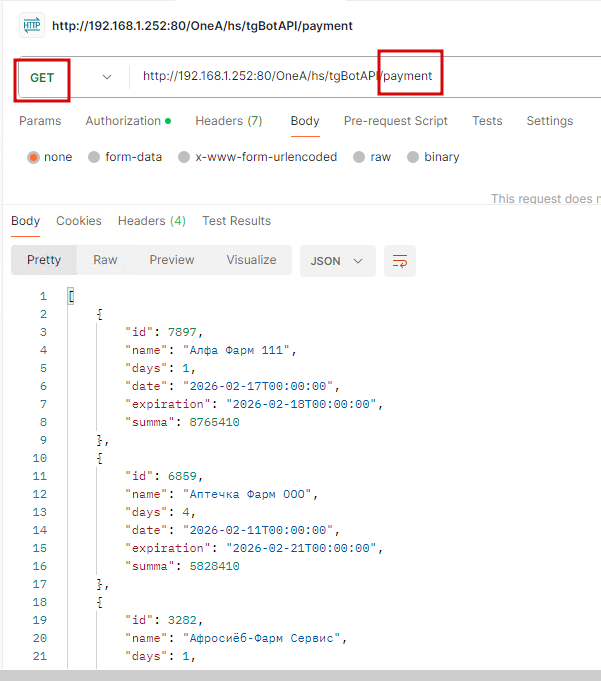The image size is (601, 681).
Task: Collapse the JSON array at line 1
Action: 71,296
